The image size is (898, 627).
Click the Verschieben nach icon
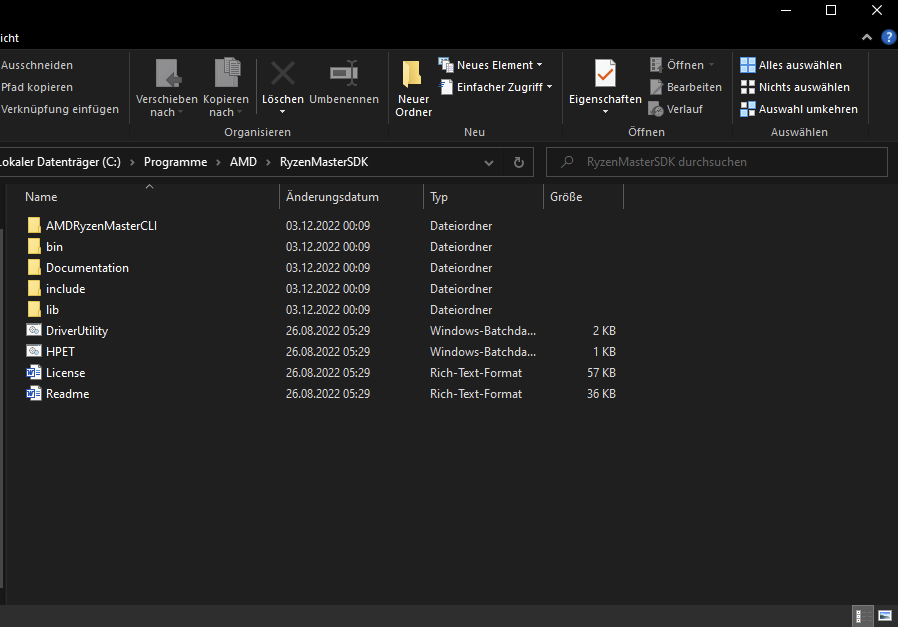coord(167,74)
